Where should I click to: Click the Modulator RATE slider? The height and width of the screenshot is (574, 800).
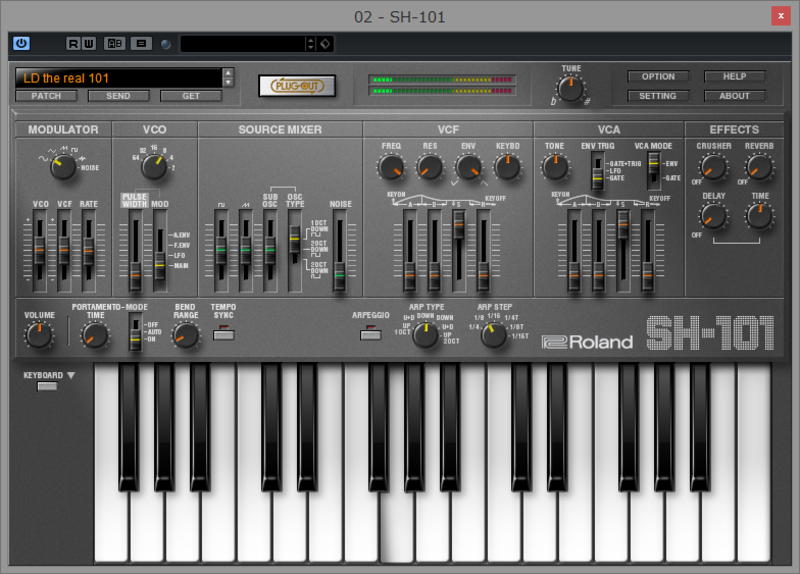[89, 251]
